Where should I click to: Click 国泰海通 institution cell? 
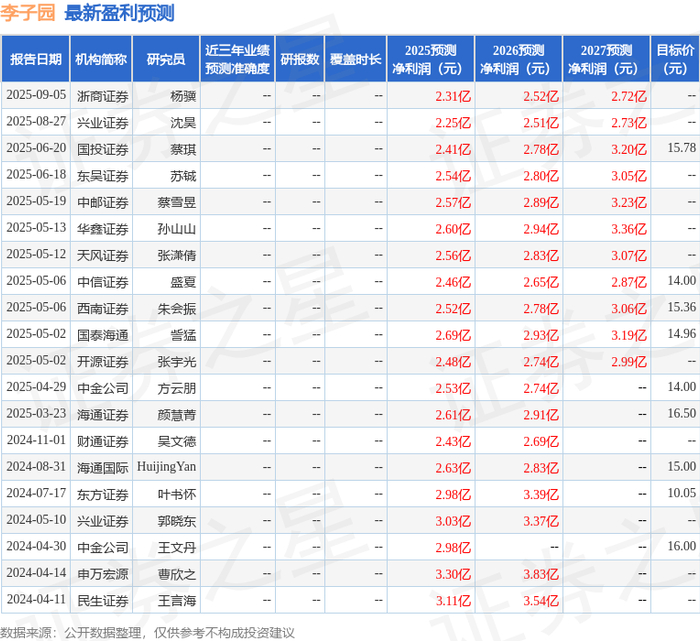tap(103, 335)
